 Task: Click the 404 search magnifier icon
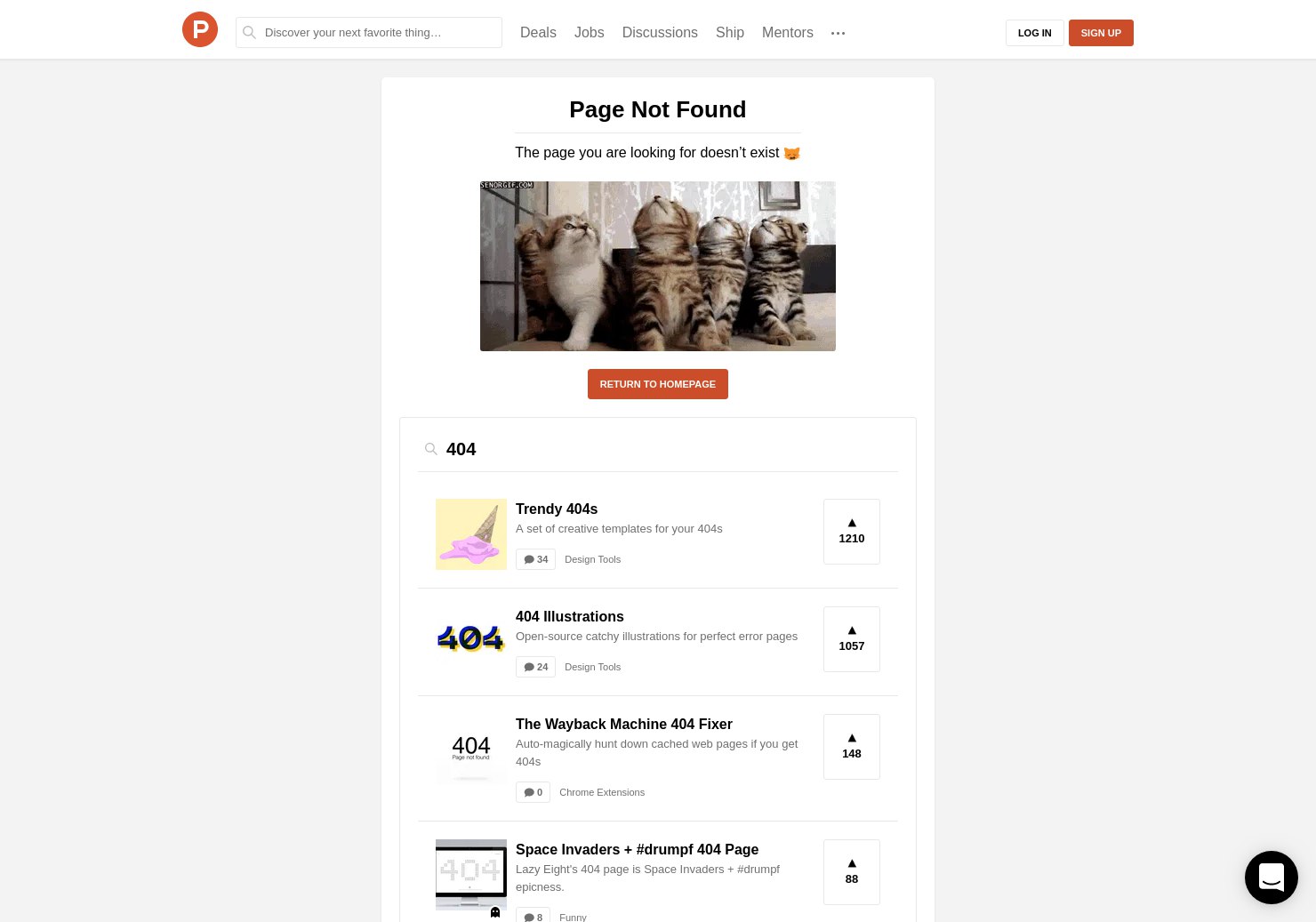pos(430,449)
